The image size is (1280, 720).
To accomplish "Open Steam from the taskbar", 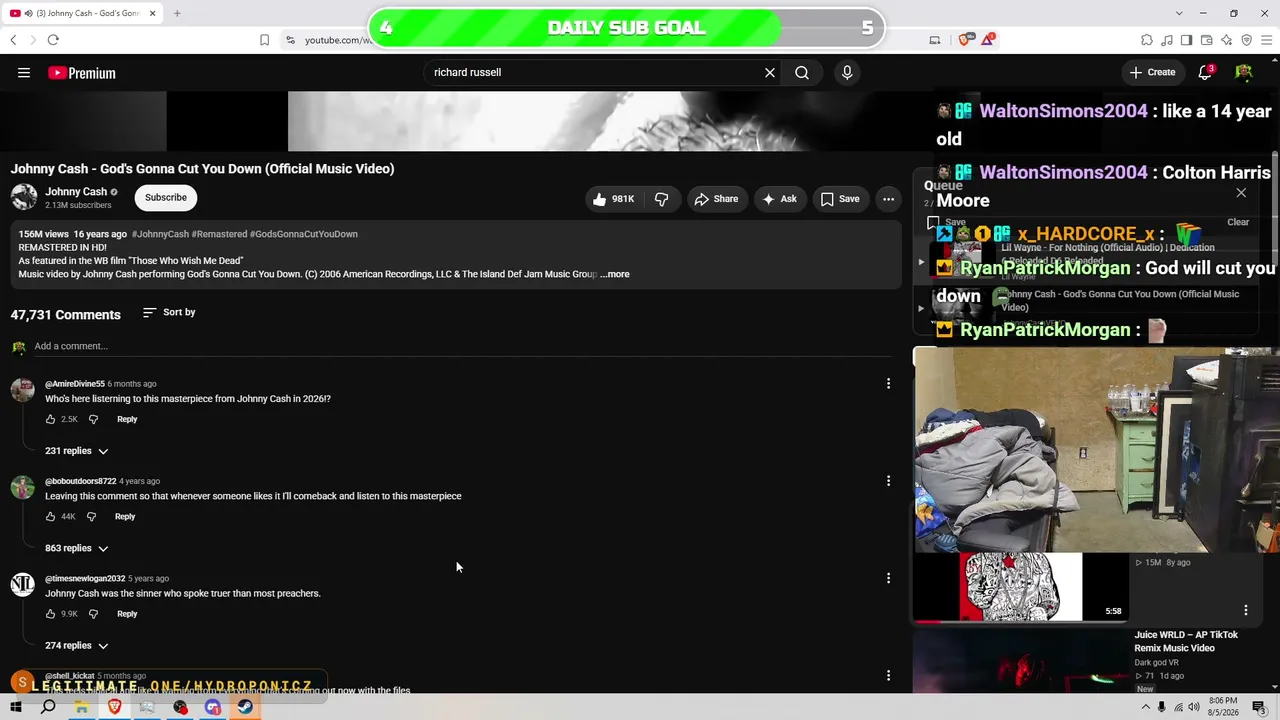I will [245, 707].
